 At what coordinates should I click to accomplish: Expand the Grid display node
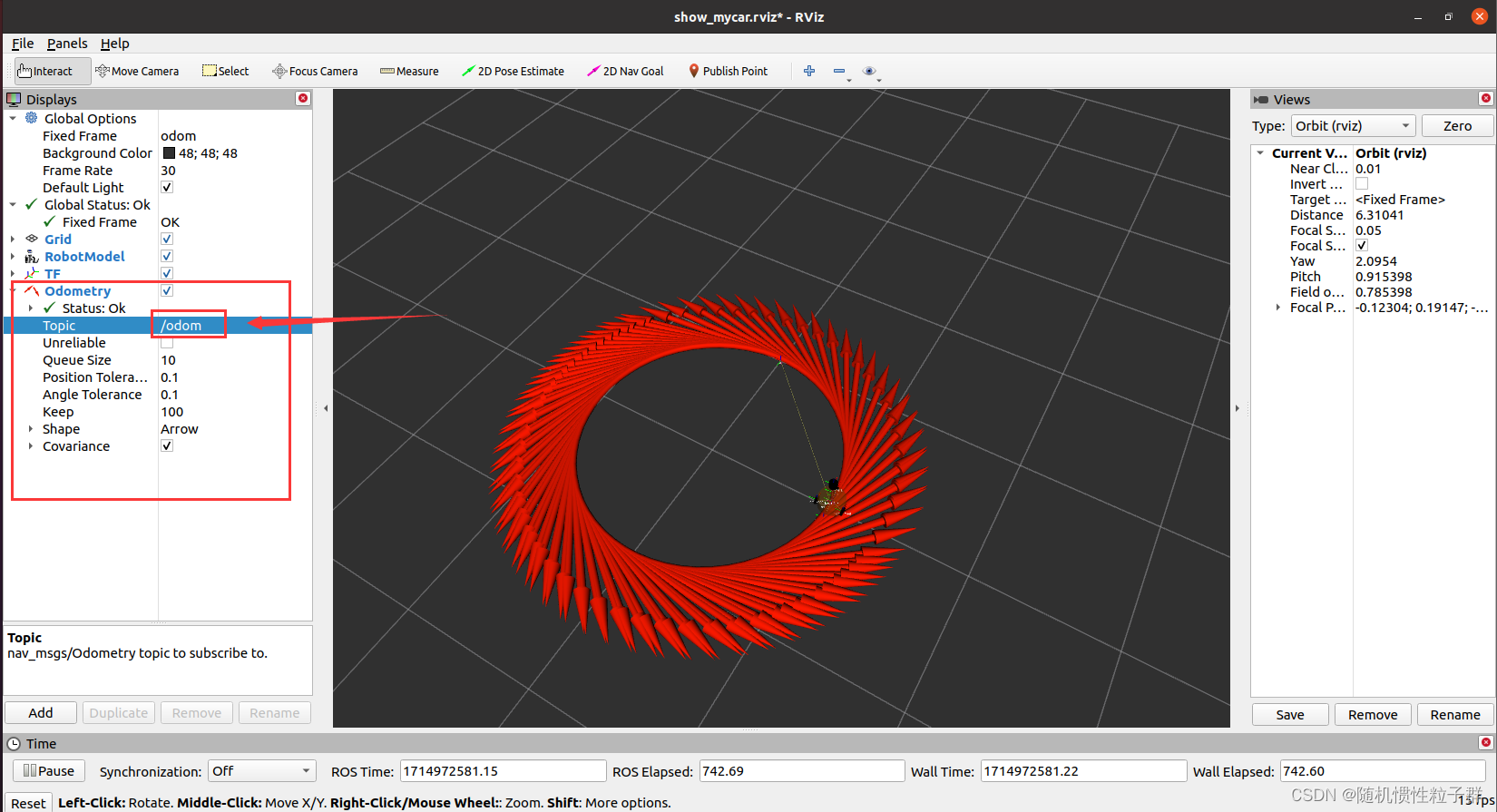point(13,239)
